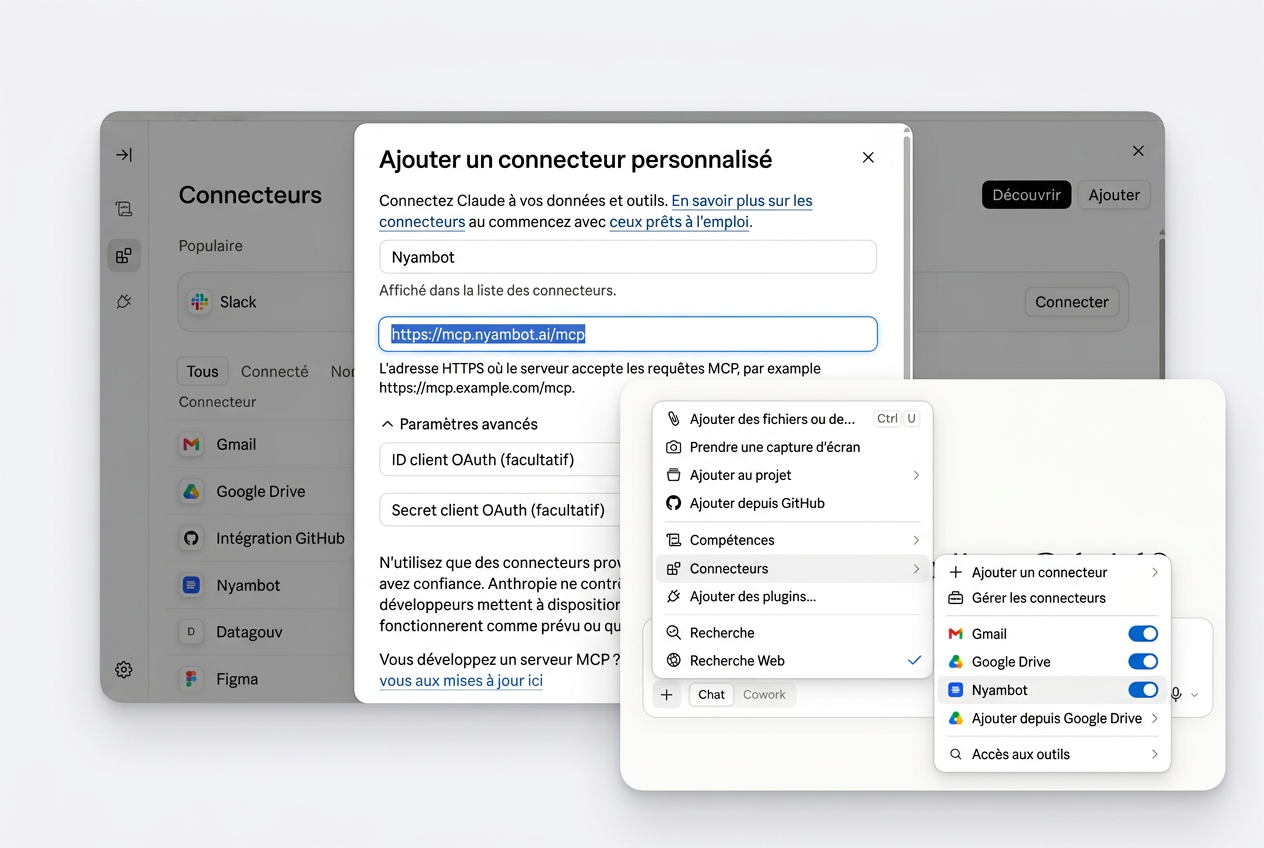Open the vous aux mises à jour ici link
Image resolution: width=1264 pixels, height=848 pixels.
[461, 681]
